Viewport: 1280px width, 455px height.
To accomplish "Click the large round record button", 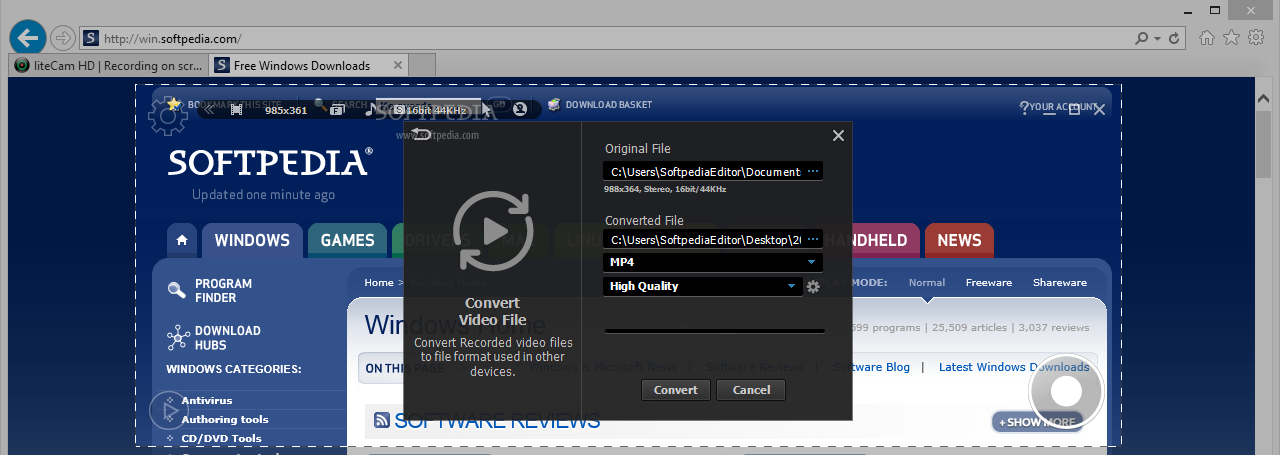I will (x=1066, y=391).
